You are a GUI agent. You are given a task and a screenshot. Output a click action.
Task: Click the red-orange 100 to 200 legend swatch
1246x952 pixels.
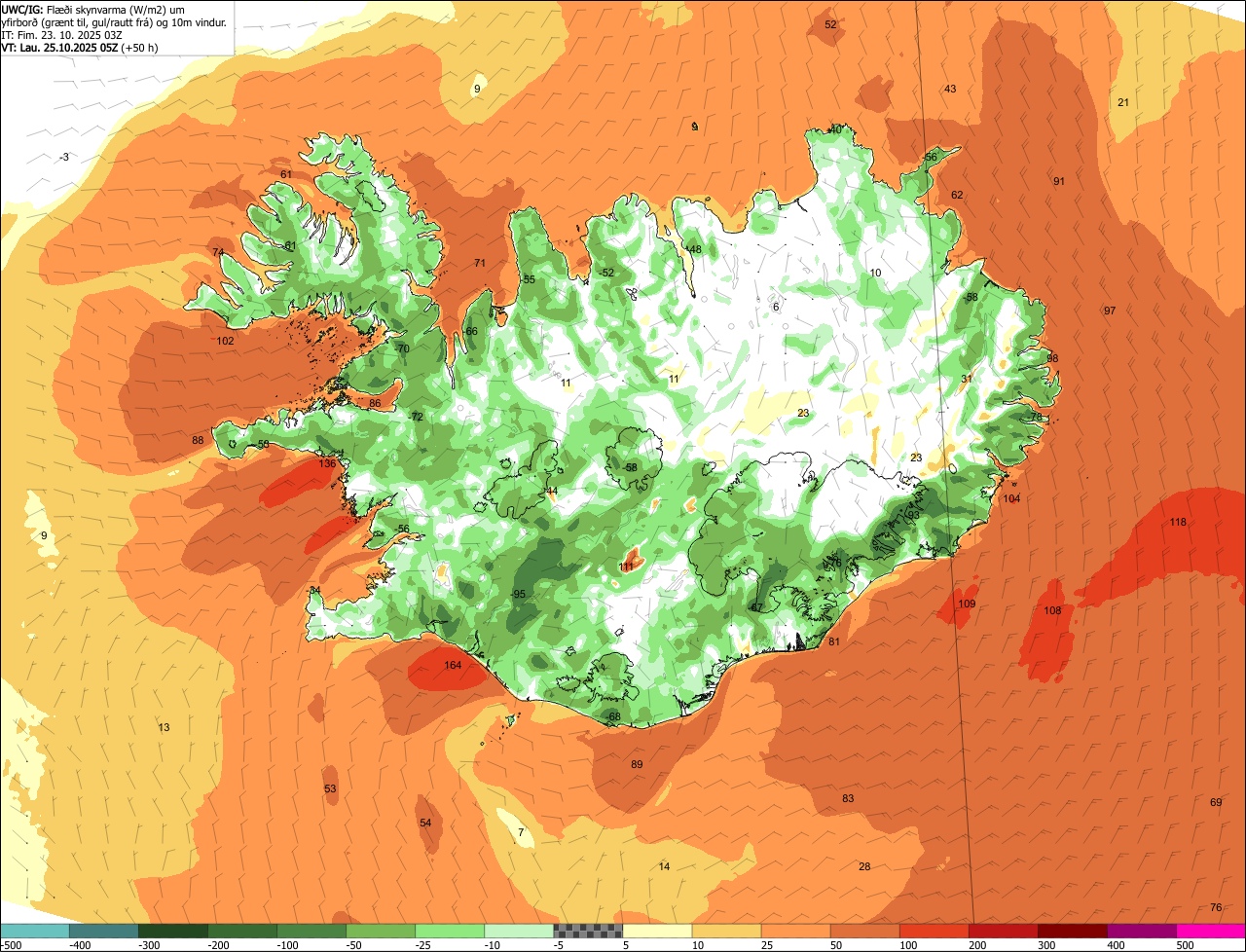pyautogui.click(x=934, y=931)
